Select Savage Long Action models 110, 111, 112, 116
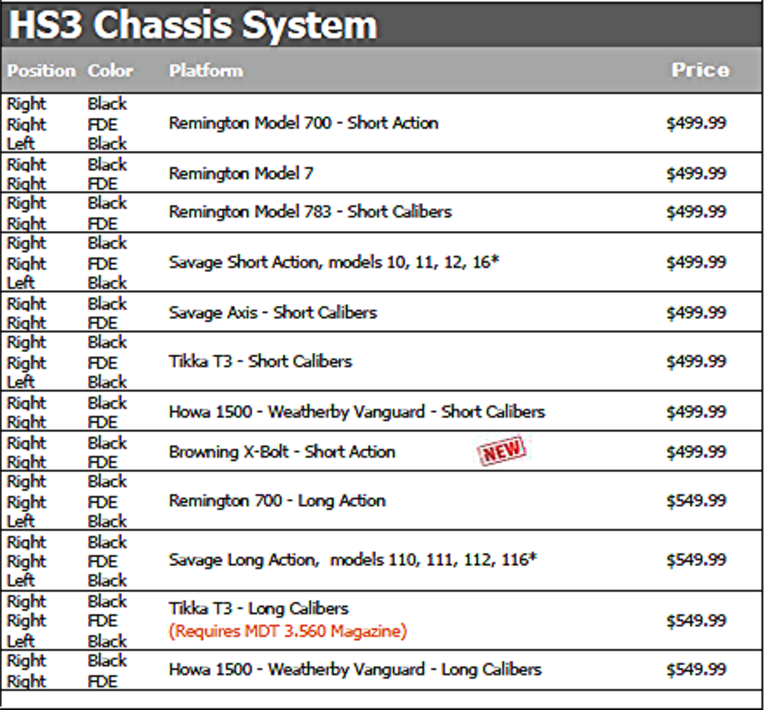Image resolution: width=764 pixels, height=710 pixels. point(353,559)
